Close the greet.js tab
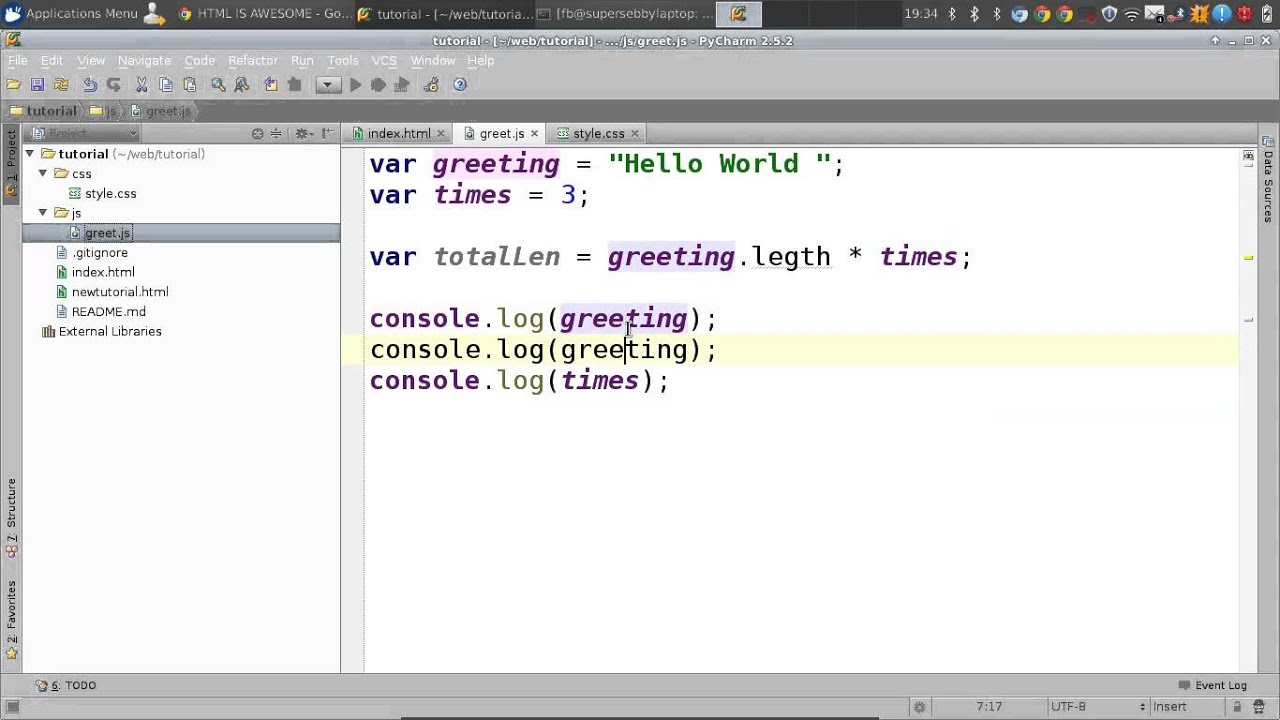The width and height of the screenshot is (1280, 720). pos(534,133)
